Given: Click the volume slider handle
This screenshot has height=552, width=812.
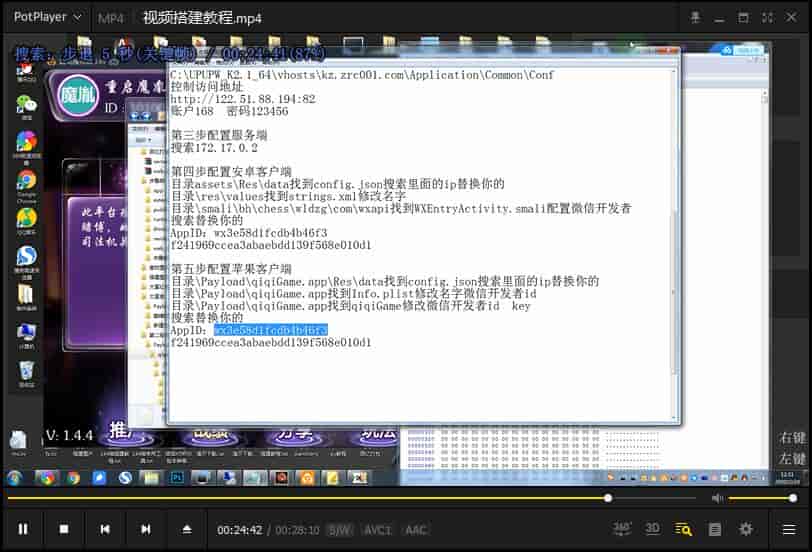Looking at the screenshot, I should tap(793, 498).
